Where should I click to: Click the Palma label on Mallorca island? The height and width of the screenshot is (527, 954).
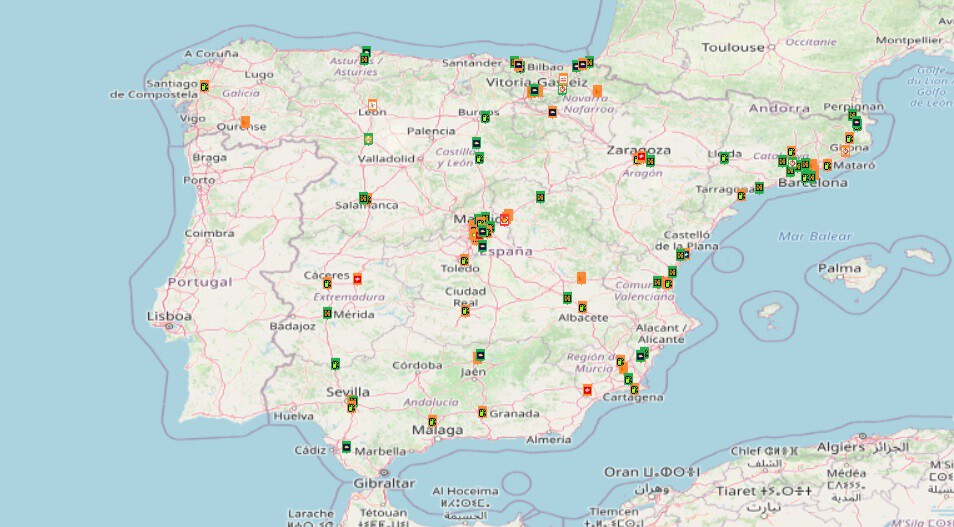tap(838, 268)
